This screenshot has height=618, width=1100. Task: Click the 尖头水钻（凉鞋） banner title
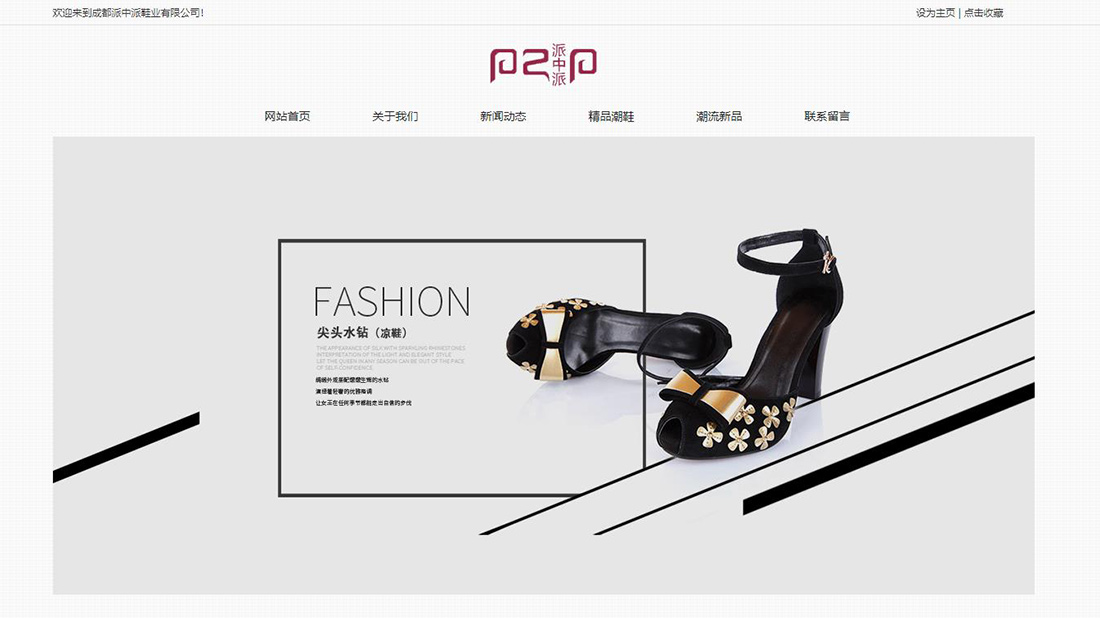362,332
